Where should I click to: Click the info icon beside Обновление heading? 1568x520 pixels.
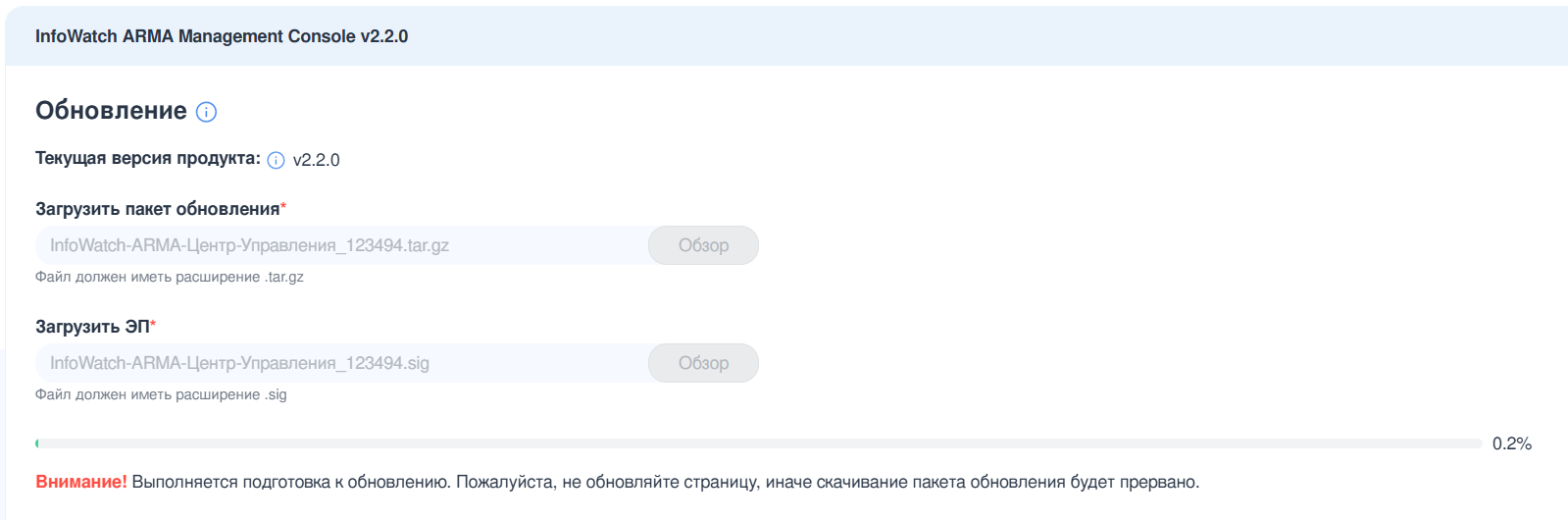pyautogui.click(x=206, y=112)
